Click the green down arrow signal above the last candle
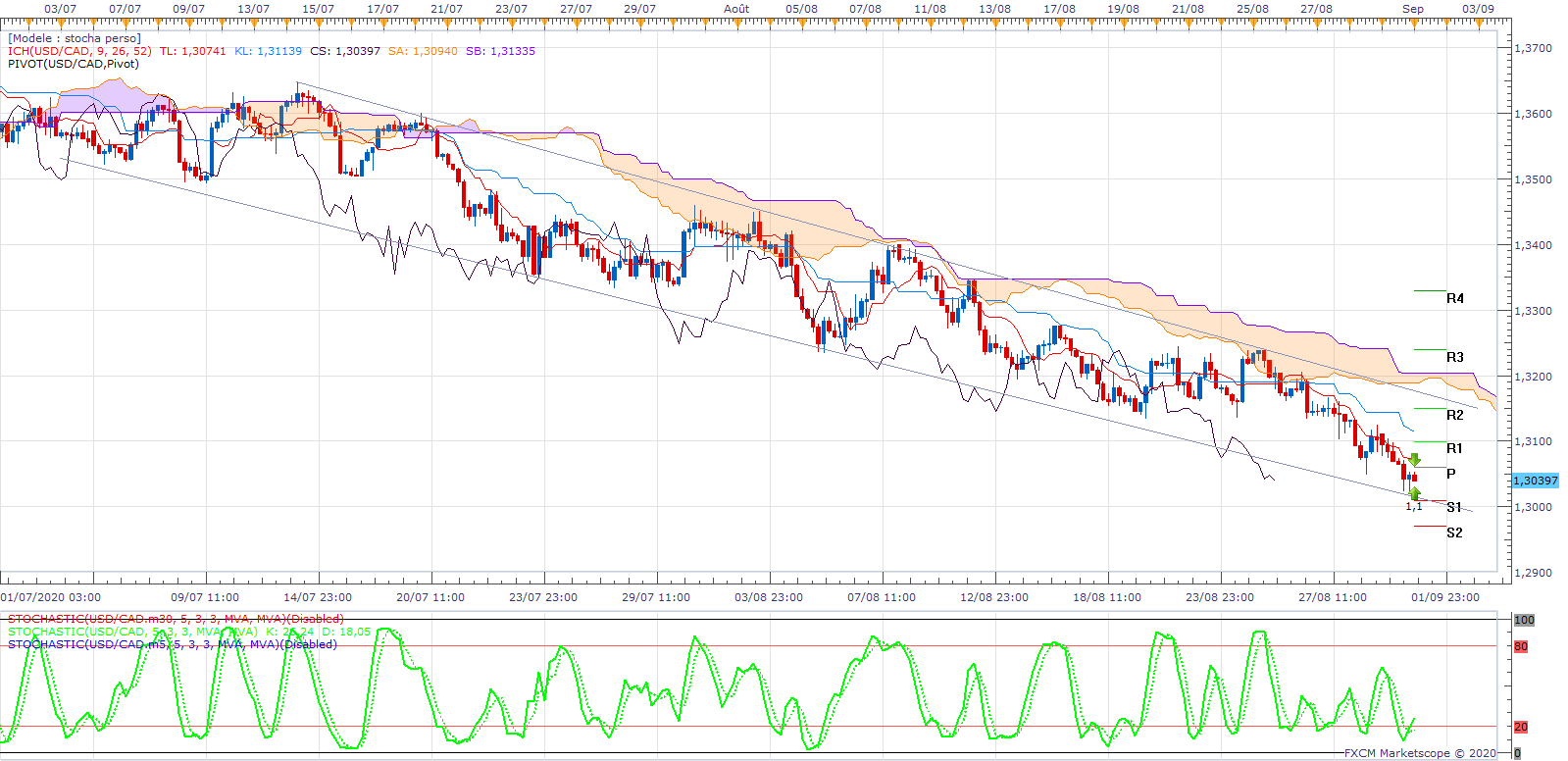Image resolution: width=1568 pixels, height=761 pixels. coord(1414,459)
